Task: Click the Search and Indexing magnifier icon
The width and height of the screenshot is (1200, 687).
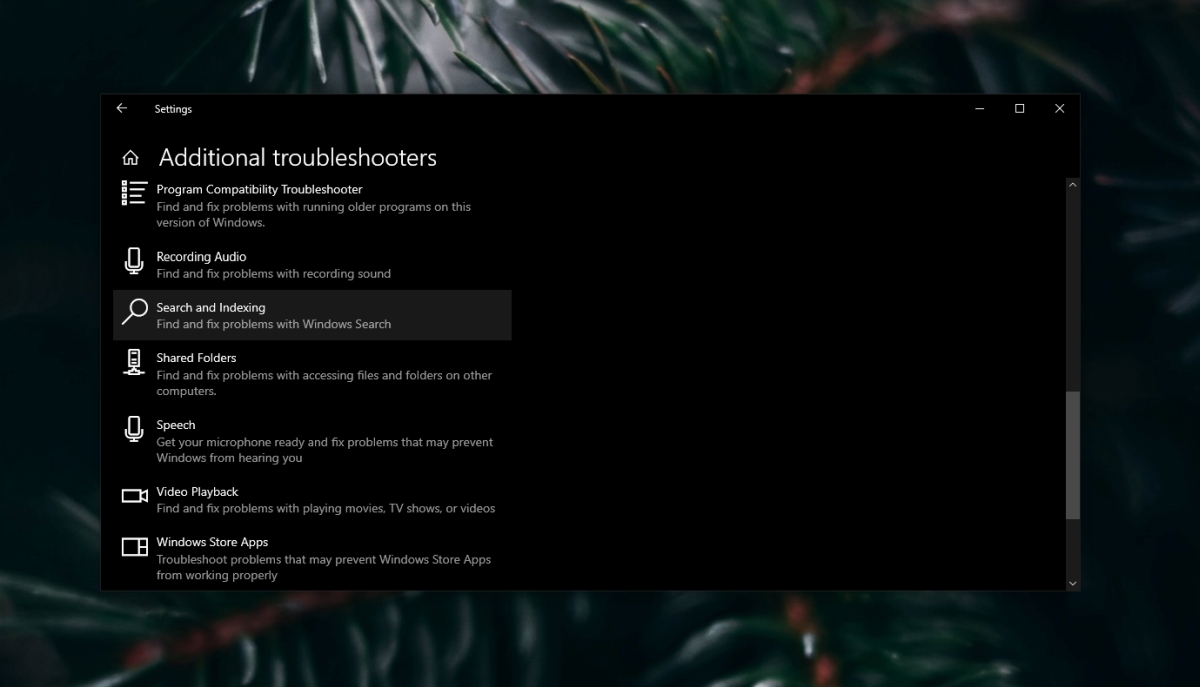Action: 134,312
